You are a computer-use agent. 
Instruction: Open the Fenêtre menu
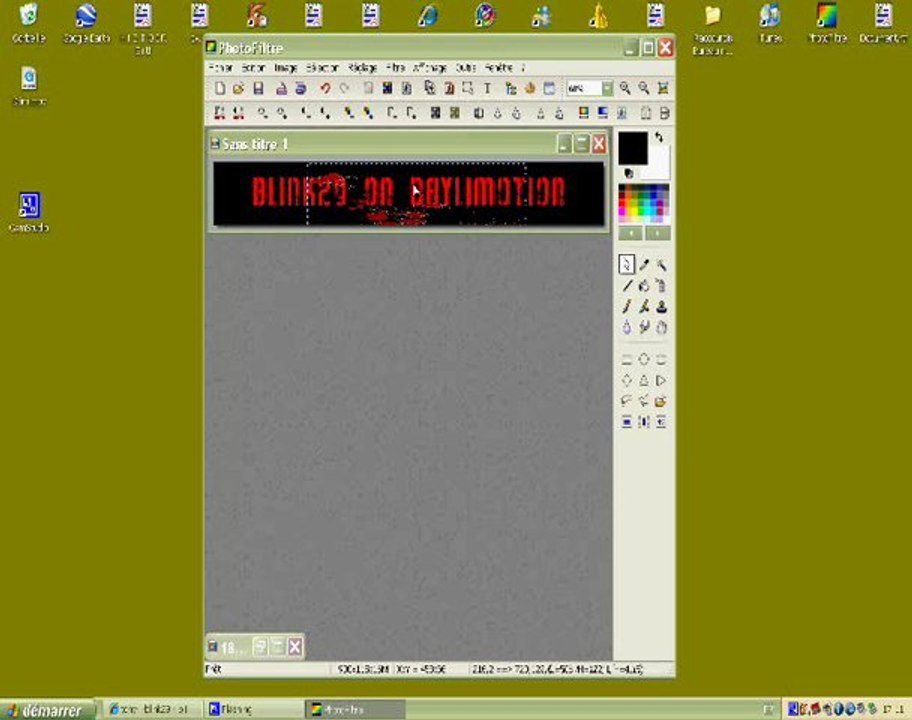499,68
